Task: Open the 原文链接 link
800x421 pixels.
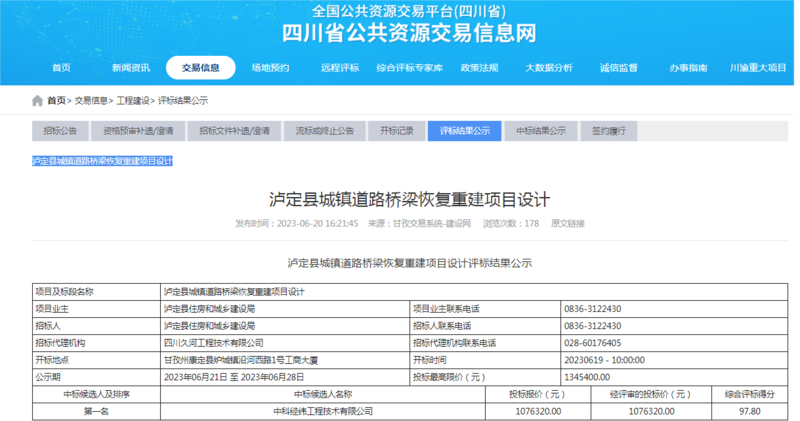Action: (x=567, y=224)
